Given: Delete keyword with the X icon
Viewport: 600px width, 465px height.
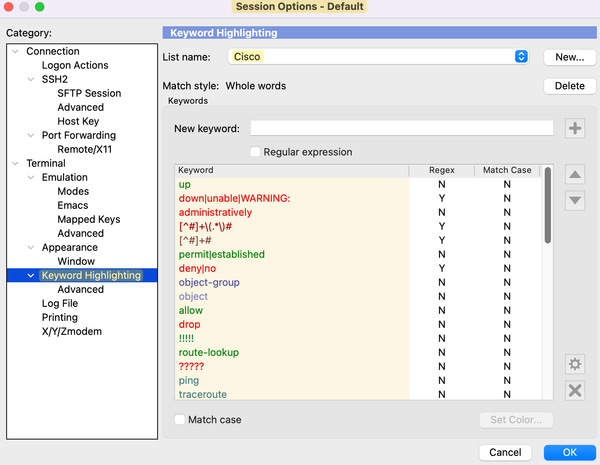Looking at the screenshot, I should tap(575, 390).
